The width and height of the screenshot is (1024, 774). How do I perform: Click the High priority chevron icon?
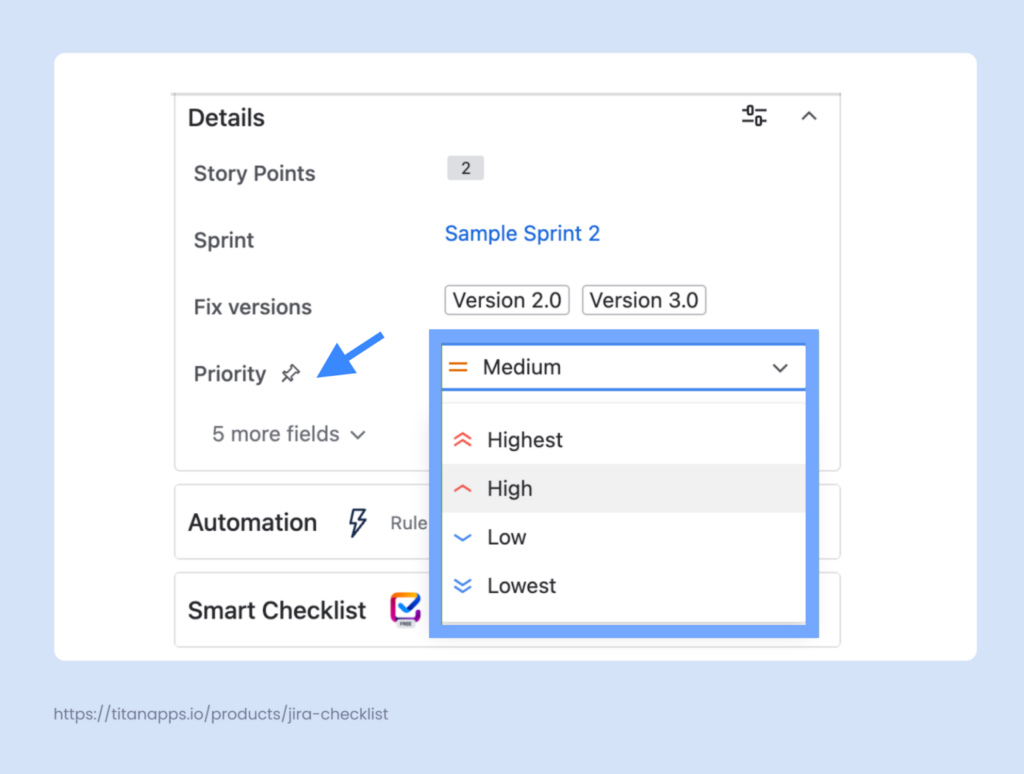pyautogui.click(x=463, y=488)
